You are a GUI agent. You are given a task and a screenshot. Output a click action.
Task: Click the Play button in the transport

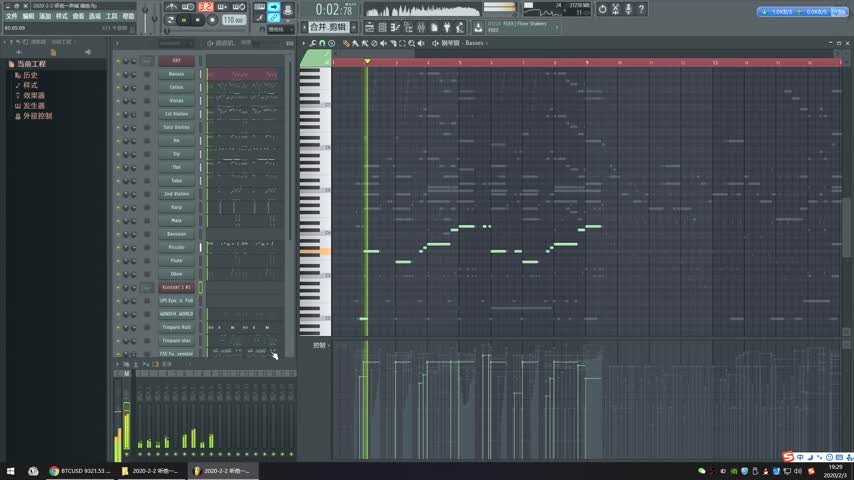pos(184,20)
